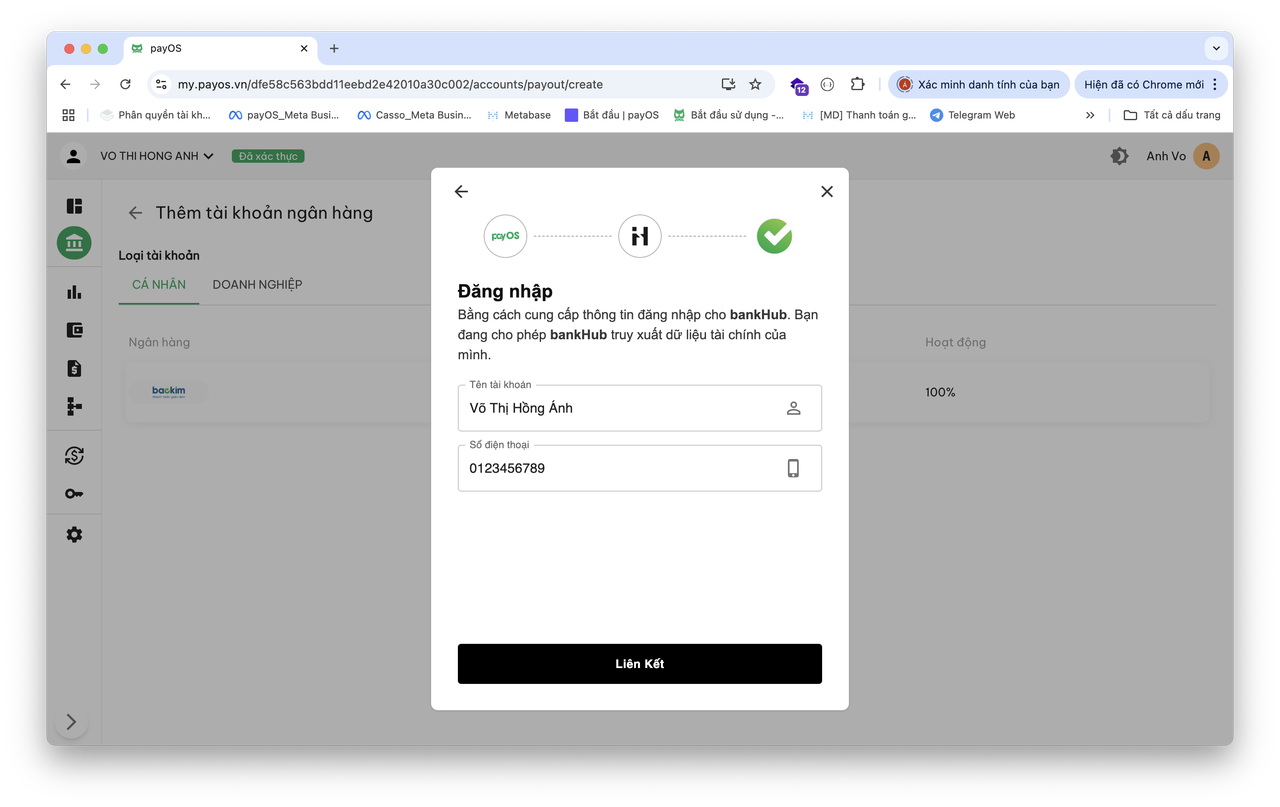
Task: Go back from Thêm tài khoản ngân hàng page
Action: pyautogui.click(x=135, y=213)
